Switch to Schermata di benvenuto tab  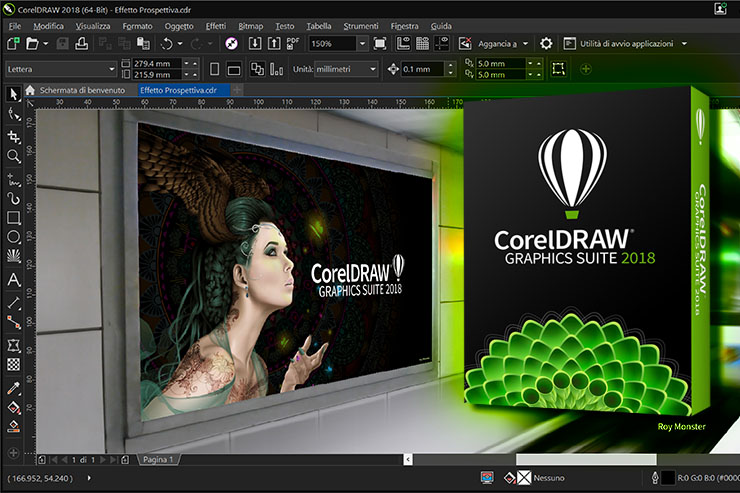point(80,90)
